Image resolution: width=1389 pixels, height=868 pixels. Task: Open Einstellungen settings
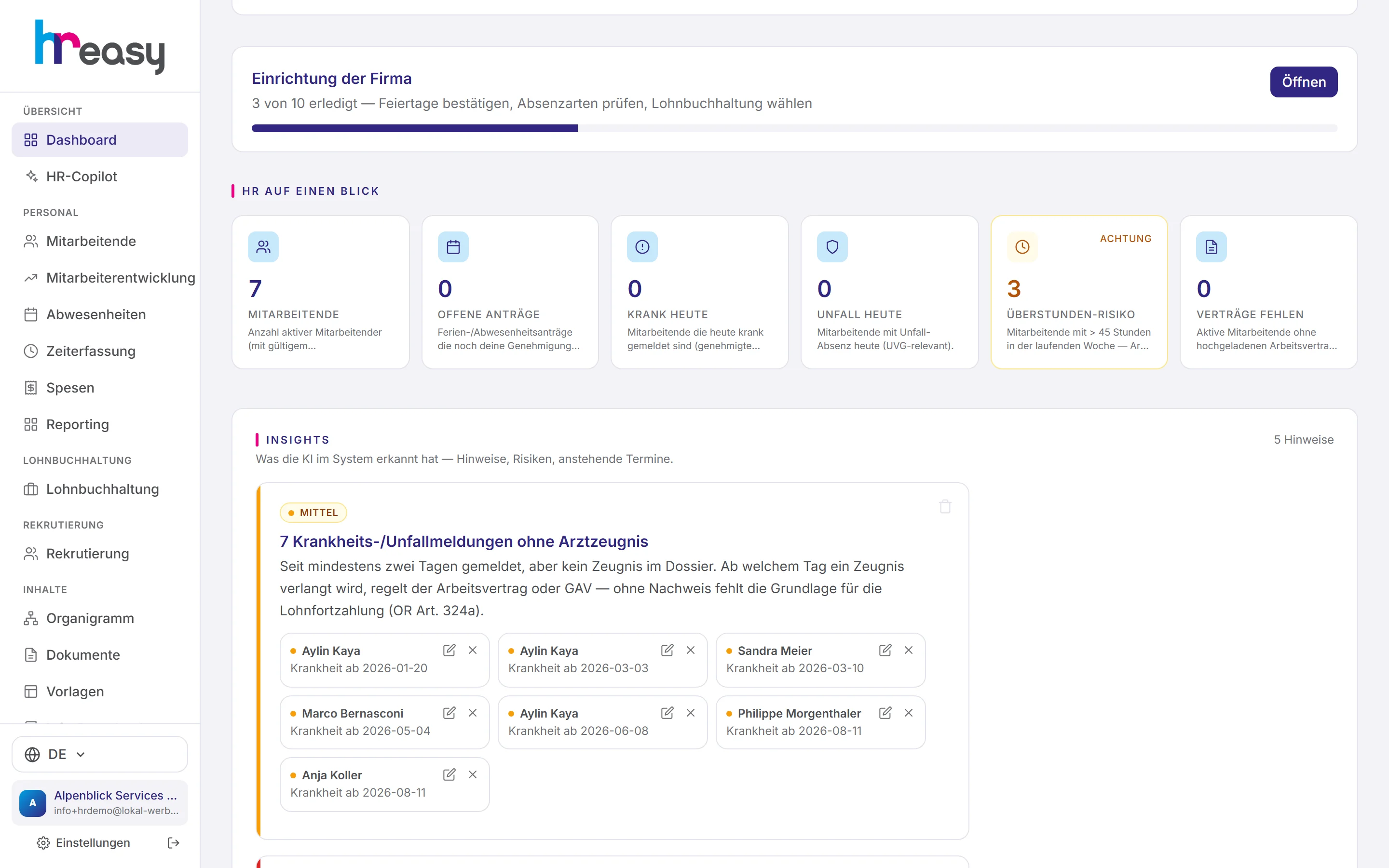pos(84,843)
